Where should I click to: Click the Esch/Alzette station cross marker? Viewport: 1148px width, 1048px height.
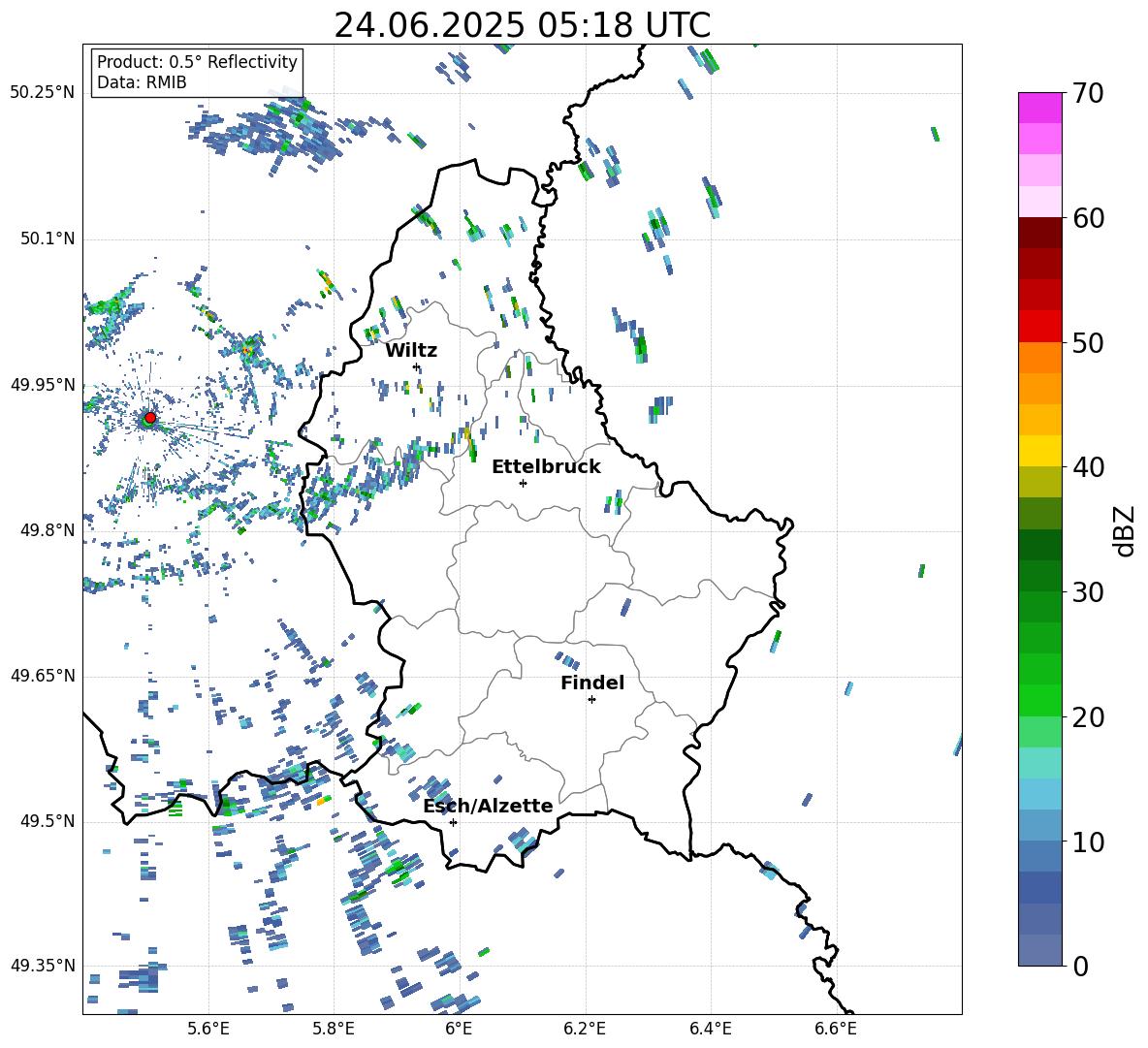(x=453, y=822)
